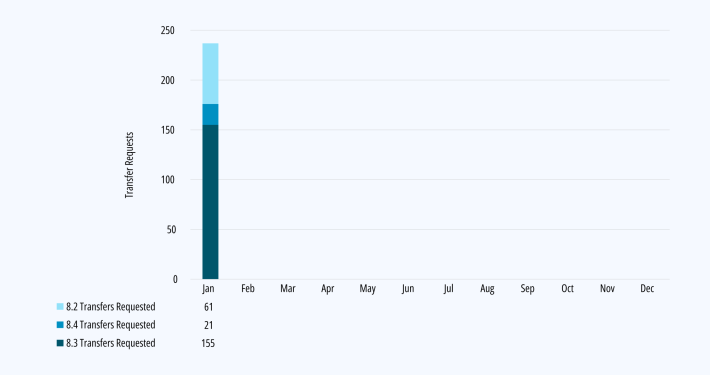This screenshot has width=710, height=375.
Task: Click the 250 y-axis tick label
Action: (x=168, y=30)
